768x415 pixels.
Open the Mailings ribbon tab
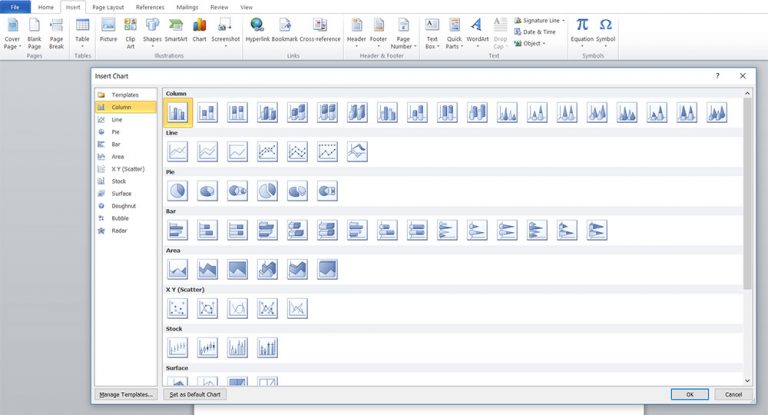[x=187, y=7]
